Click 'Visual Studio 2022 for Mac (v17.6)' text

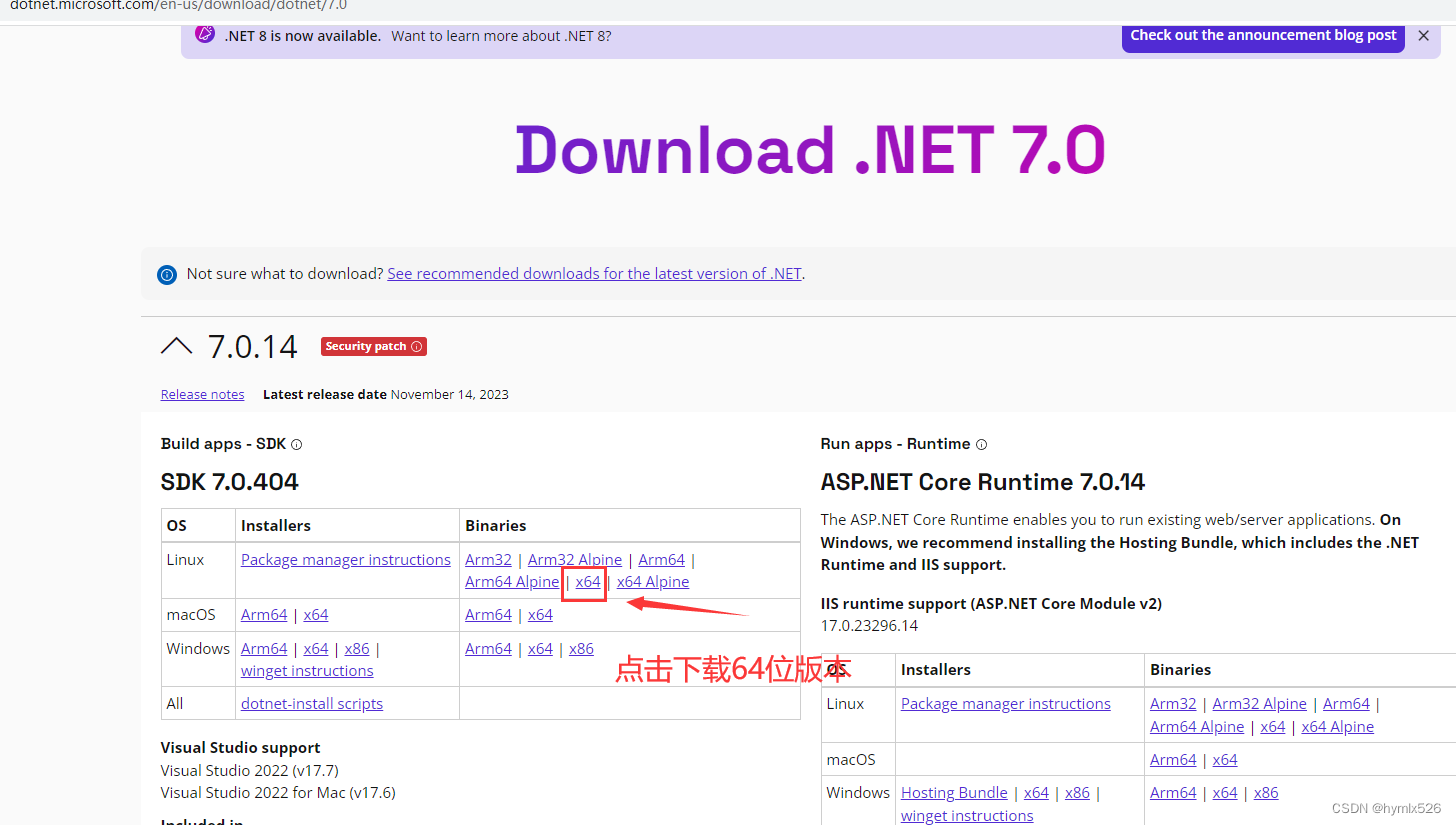[x=278, y=793]
